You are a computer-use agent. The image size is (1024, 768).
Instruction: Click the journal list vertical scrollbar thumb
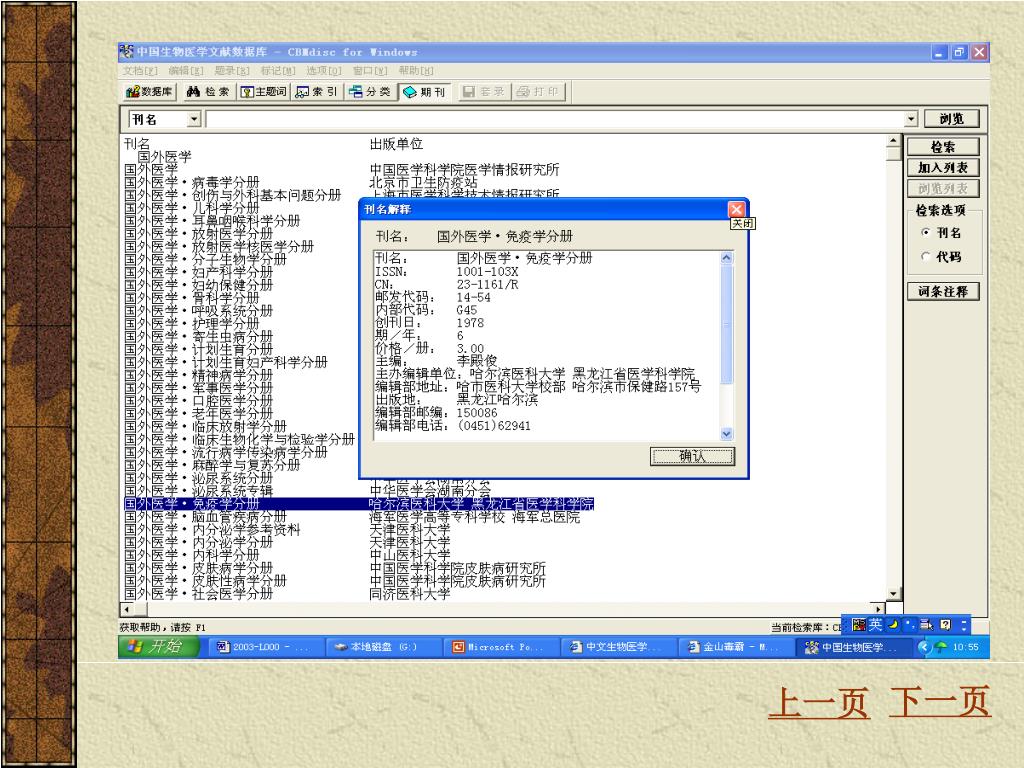[x=893, y=154]
